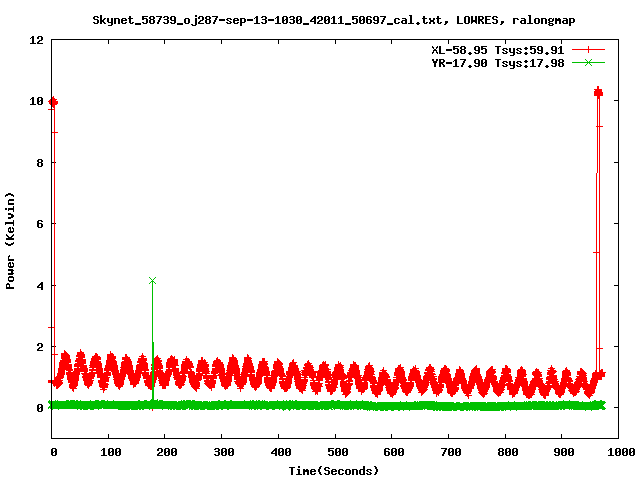Click the x-axis tick label '800'
The height and width of the screenshot is (480, 640).
[x=507, y=452]
